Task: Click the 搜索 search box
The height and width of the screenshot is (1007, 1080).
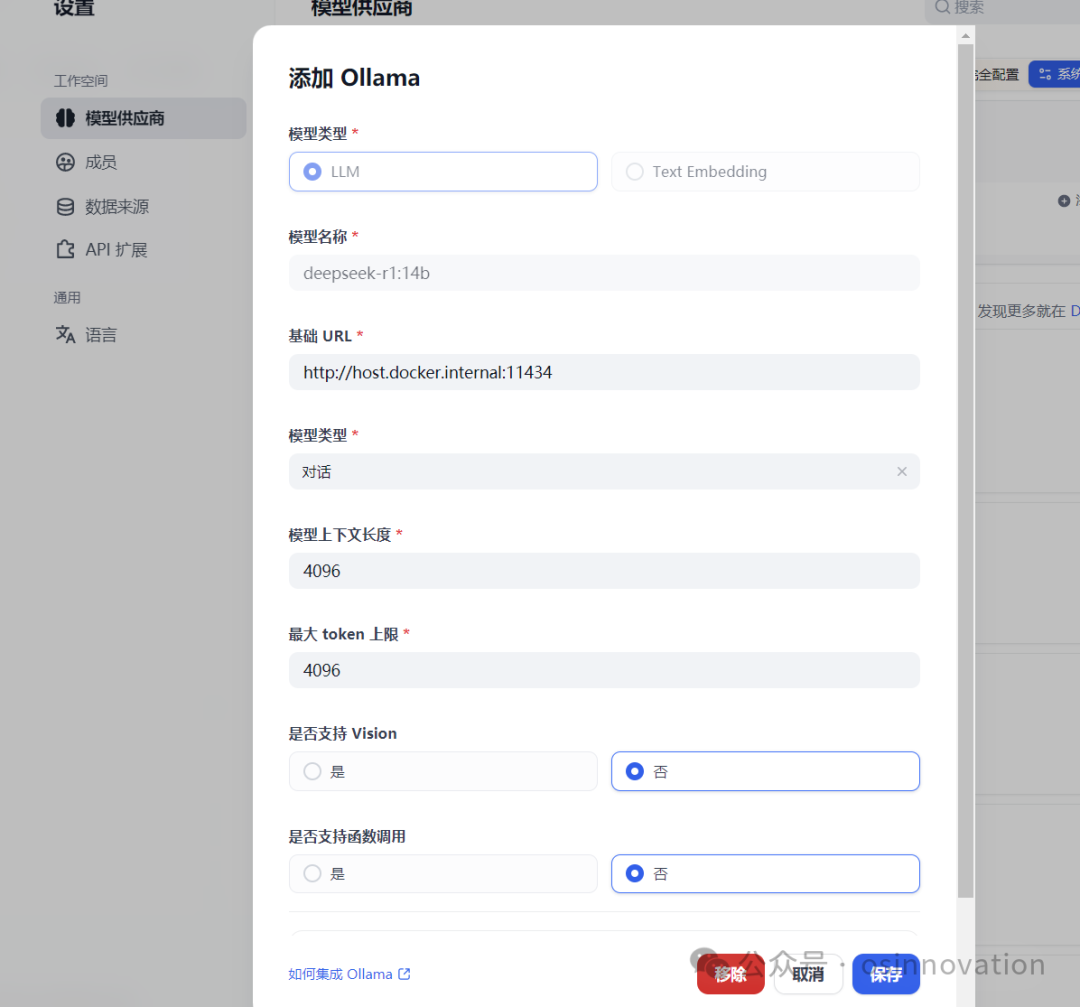Action: pyautogui.click(x=1002, y=8)
